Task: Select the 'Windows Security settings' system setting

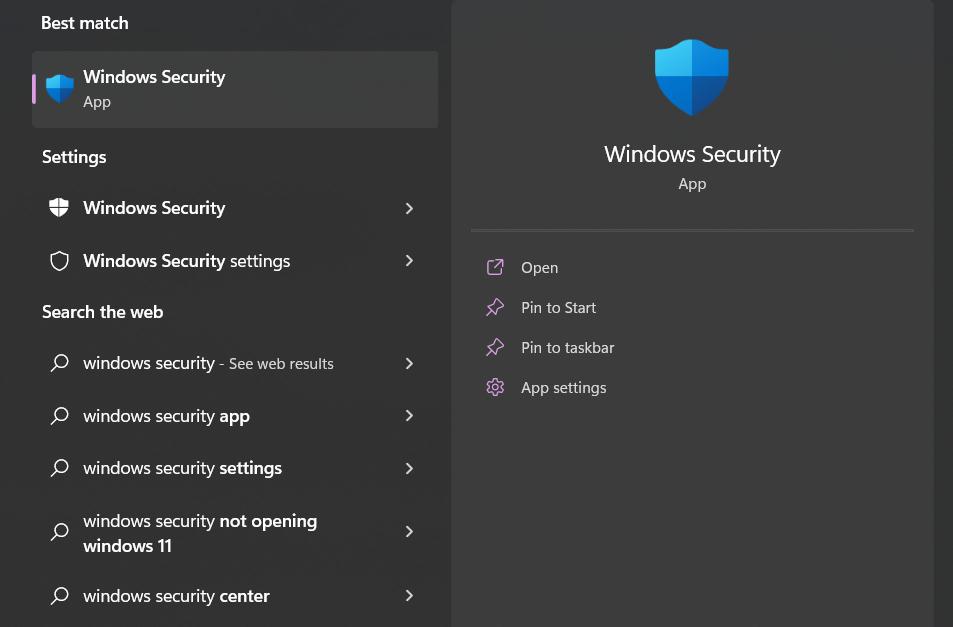Action: (x=235, y=261)
